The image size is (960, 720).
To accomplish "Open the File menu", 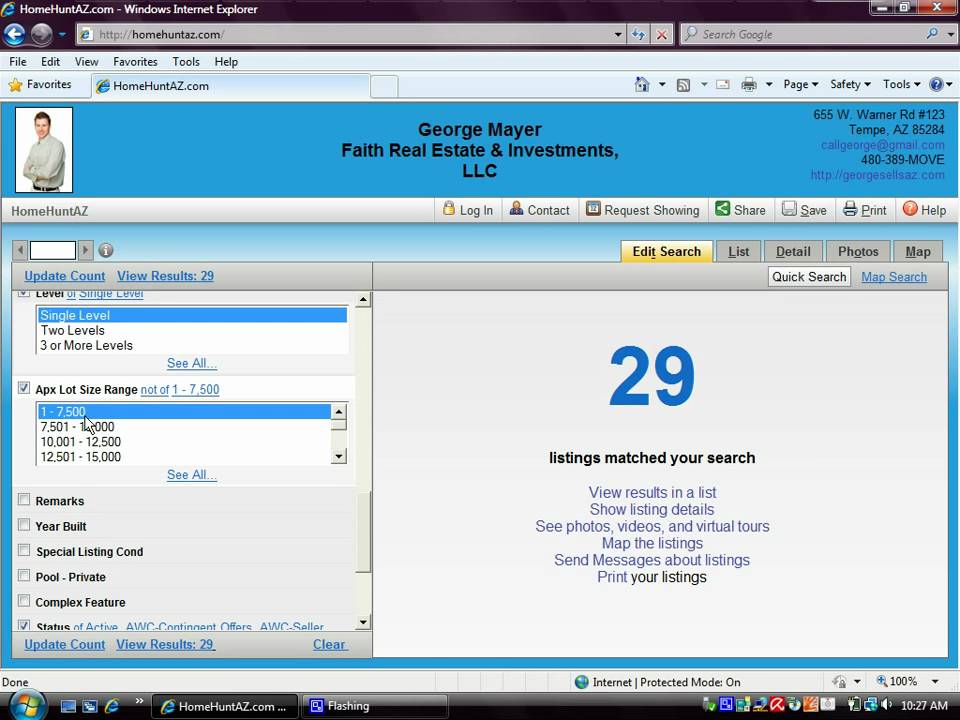I will (x=18, y=61).
